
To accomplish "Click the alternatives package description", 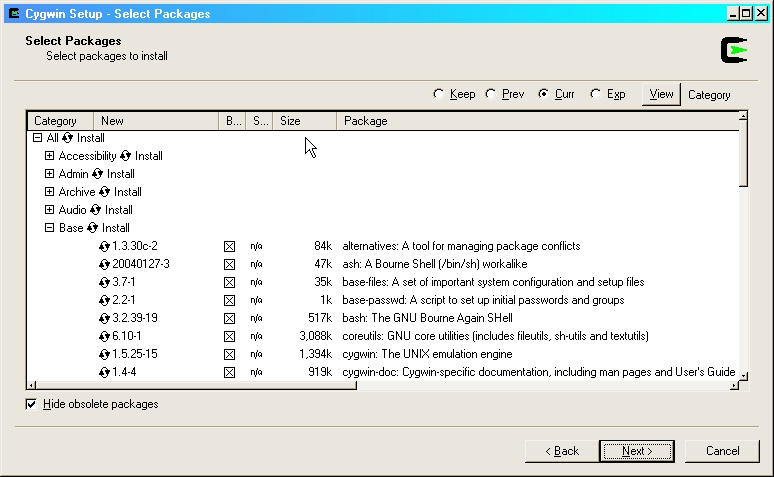I will (x=461, y=246).
